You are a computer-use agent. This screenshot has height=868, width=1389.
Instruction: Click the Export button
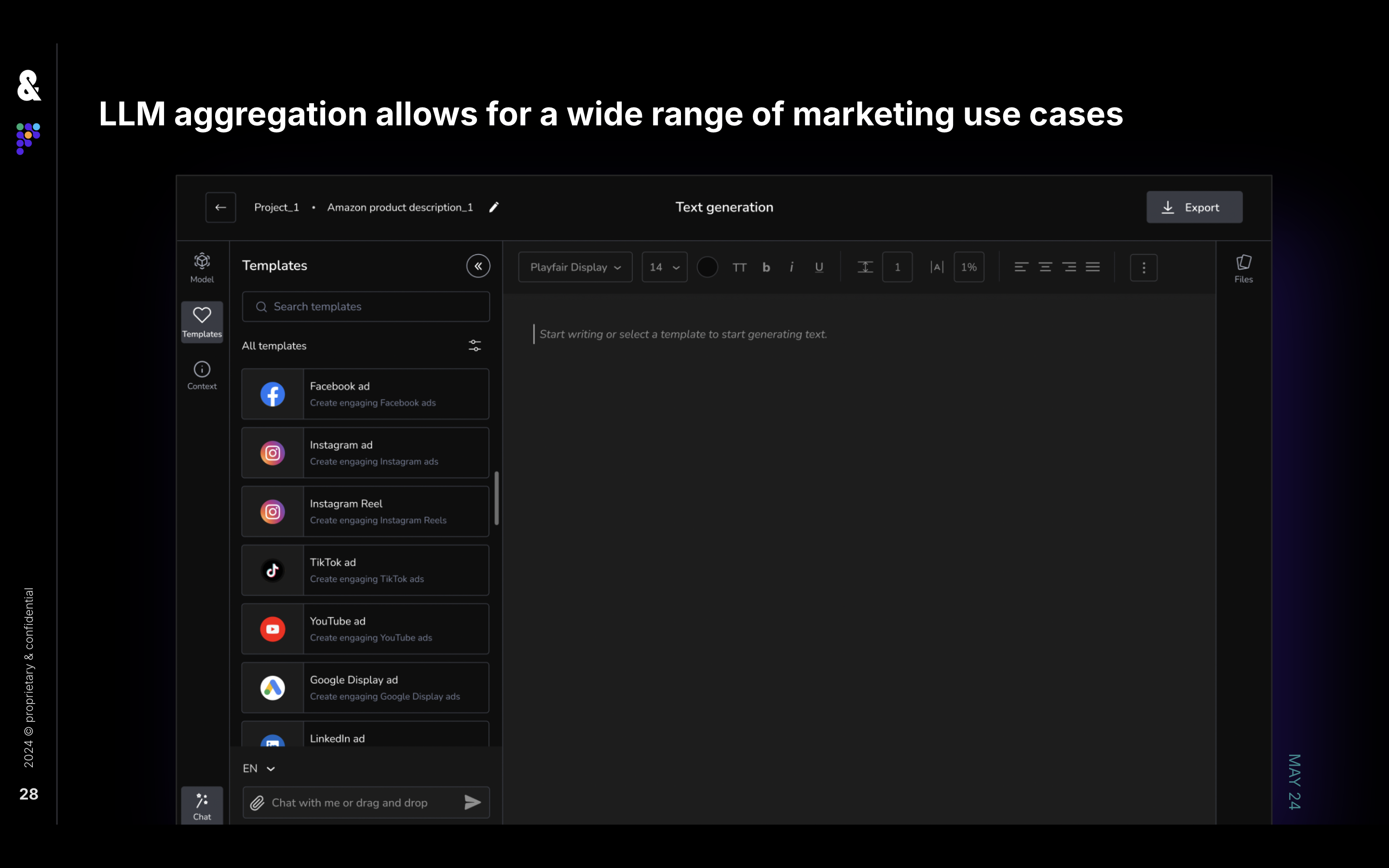tap(1194, 207)
